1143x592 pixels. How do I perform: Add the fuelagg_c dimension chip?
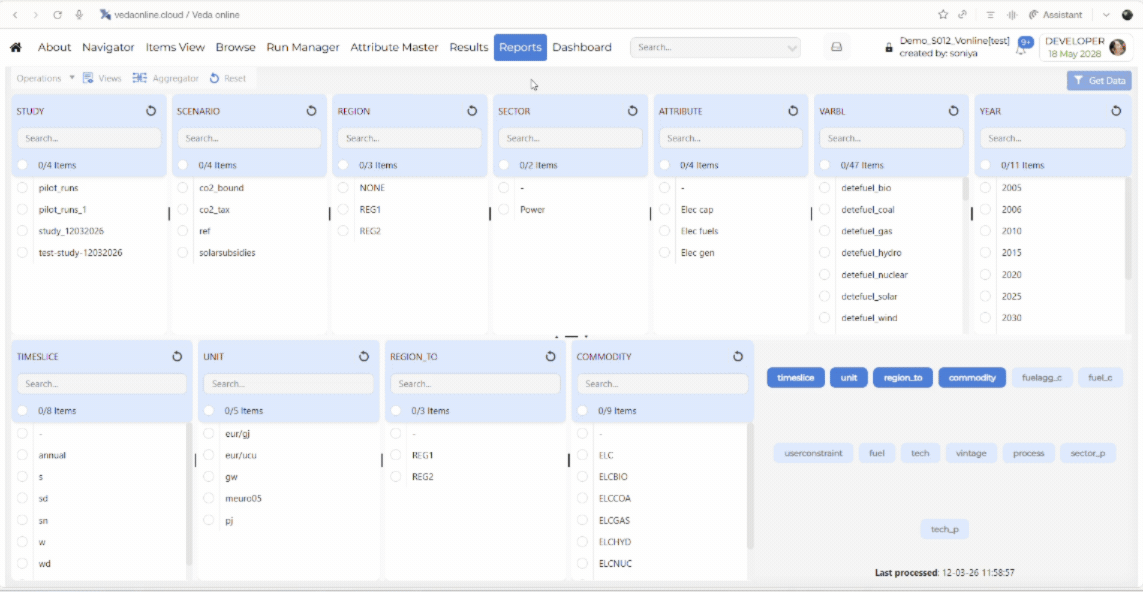click(x=1042, y=378)
